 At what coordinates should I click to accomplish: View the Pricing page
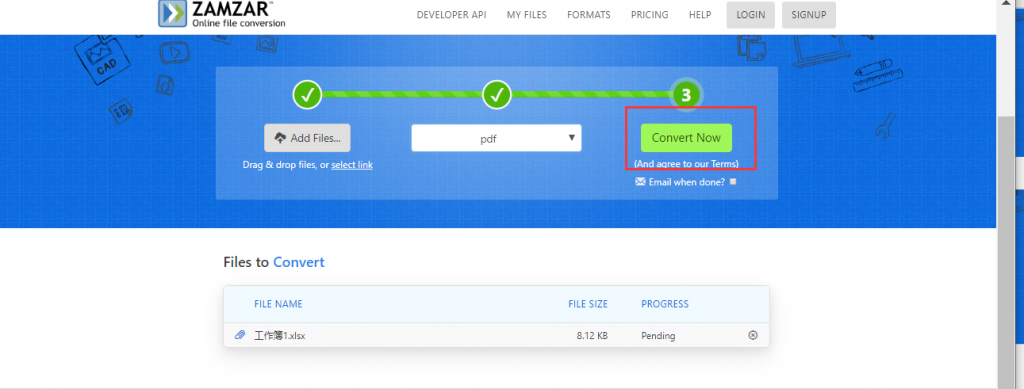click(649, 14)
